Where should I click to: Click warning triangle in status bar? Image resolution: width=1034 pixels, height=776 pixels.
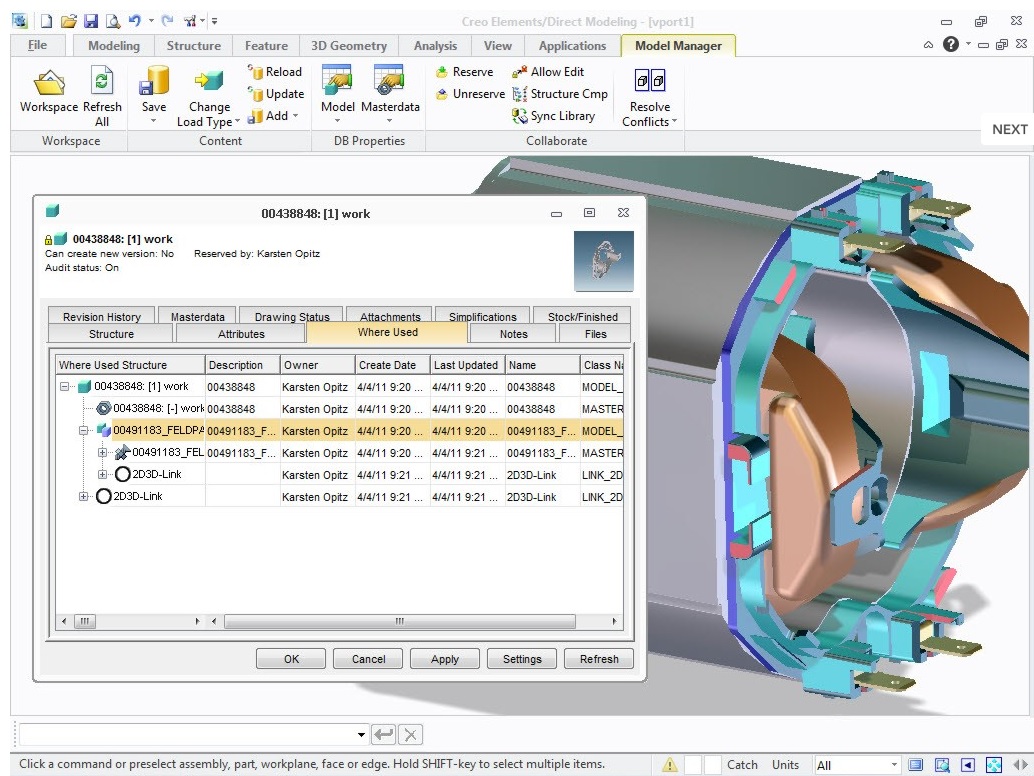pos(670,765)
